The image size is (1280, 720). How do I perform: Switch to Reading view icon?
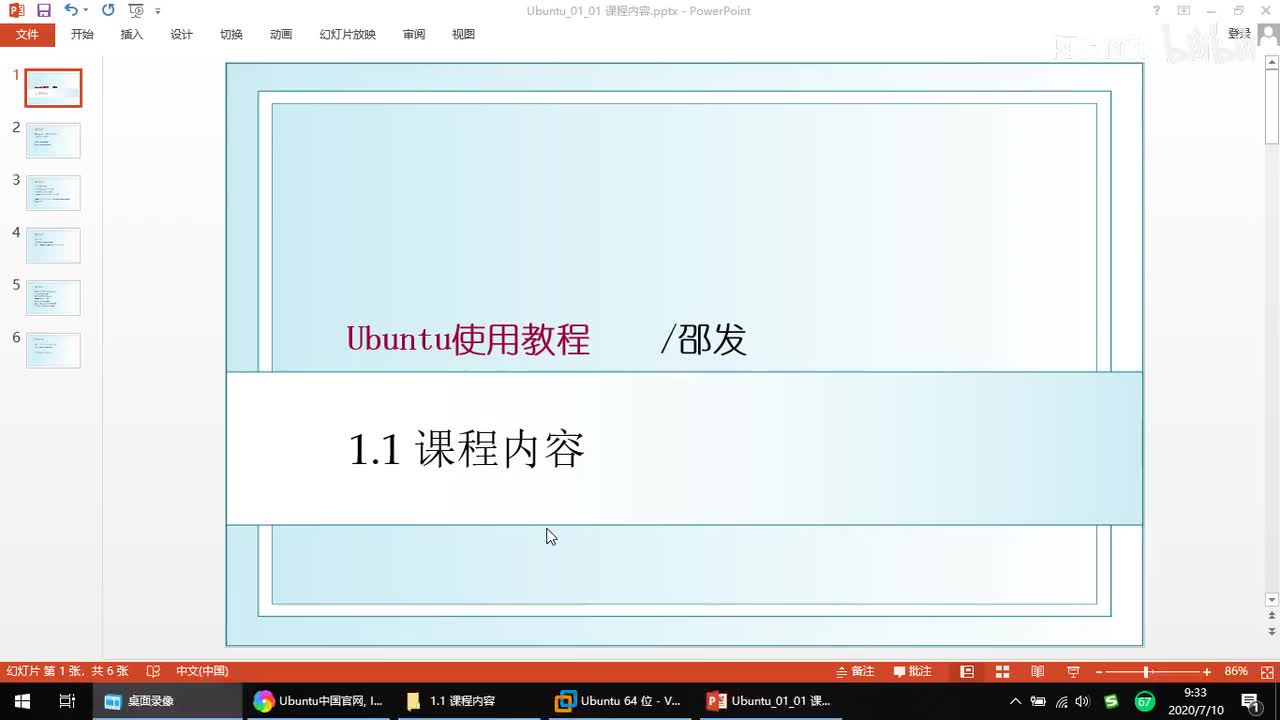pos(1038,671)
